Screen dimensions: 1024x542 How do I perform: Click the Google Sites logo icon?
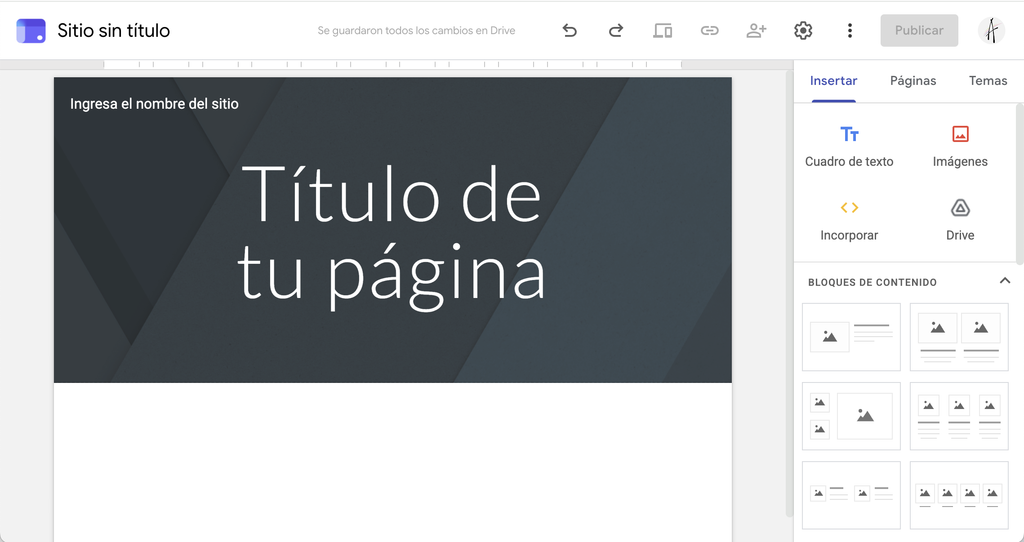click(x=31, y=31)
